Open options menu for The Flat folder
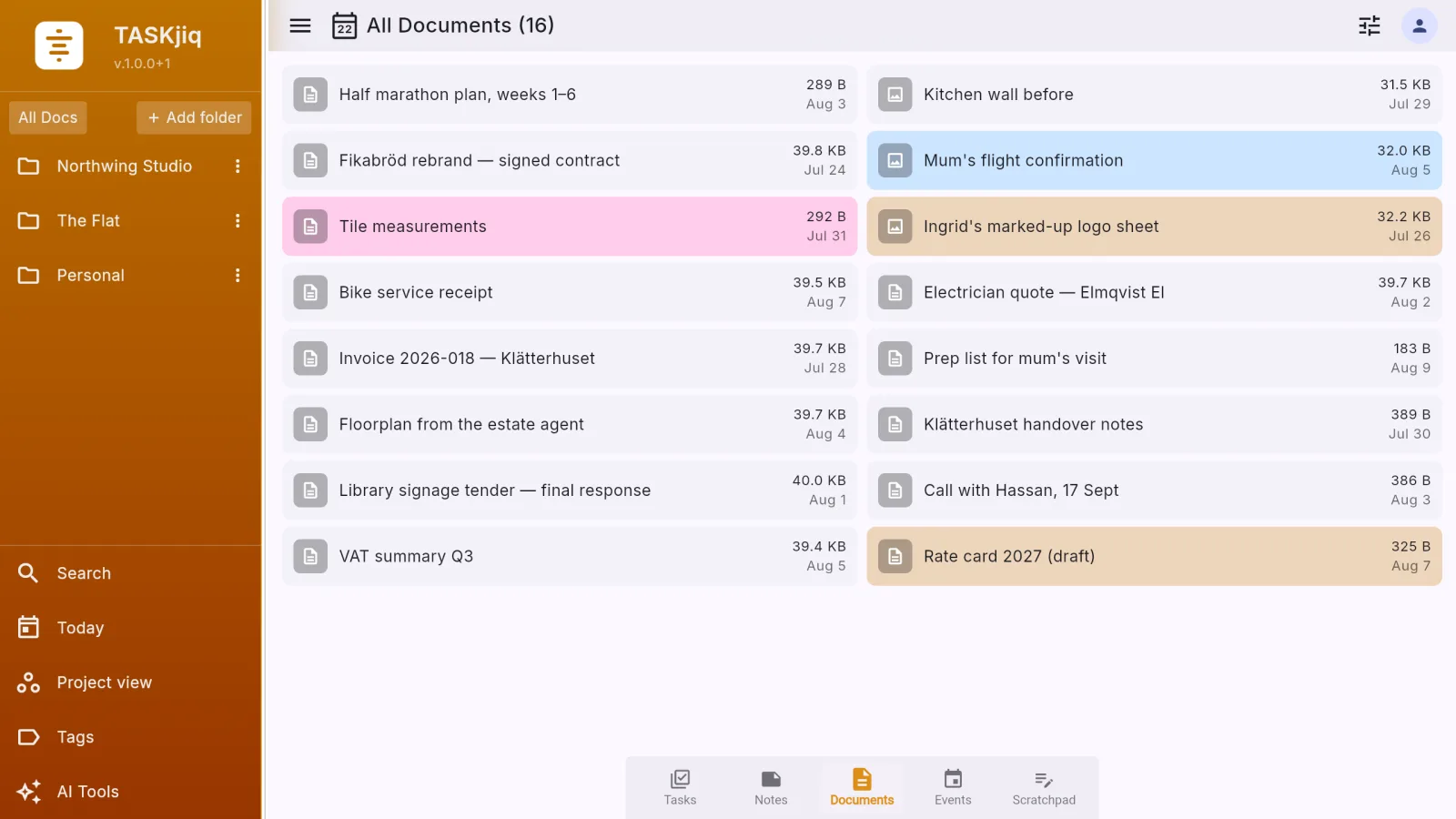 point(238,221)
